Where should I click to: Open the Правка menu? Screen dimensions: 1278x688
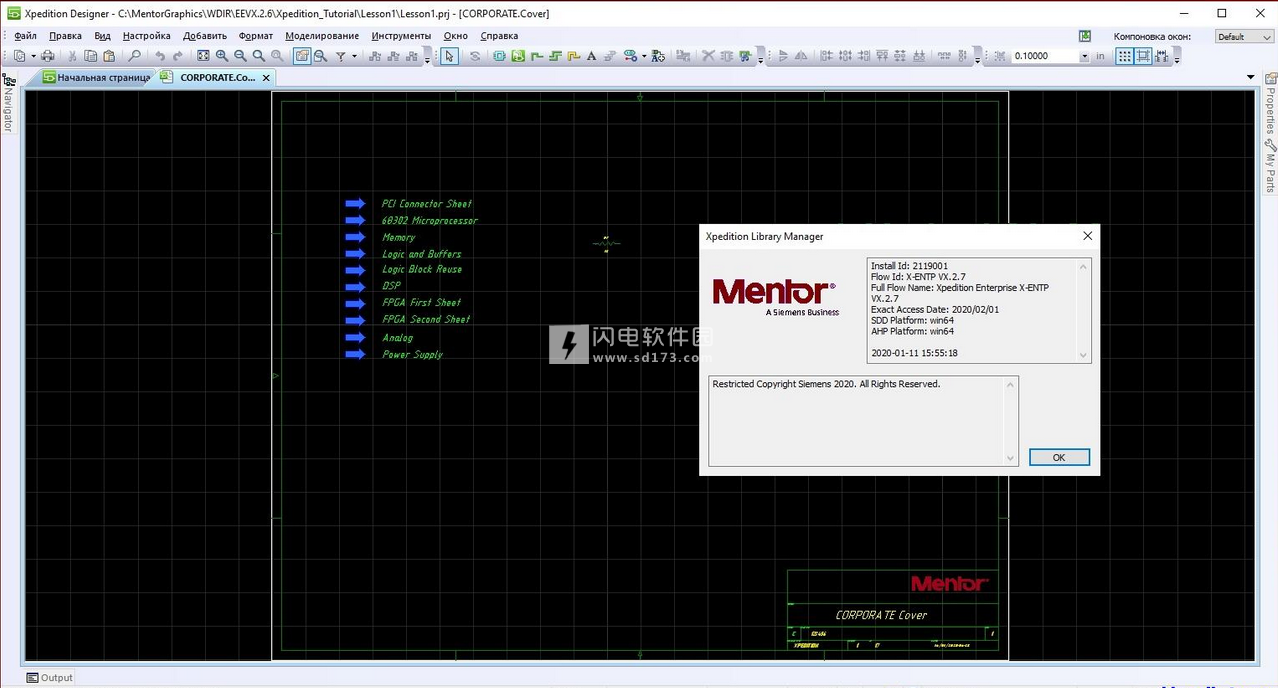click(65, 36)
